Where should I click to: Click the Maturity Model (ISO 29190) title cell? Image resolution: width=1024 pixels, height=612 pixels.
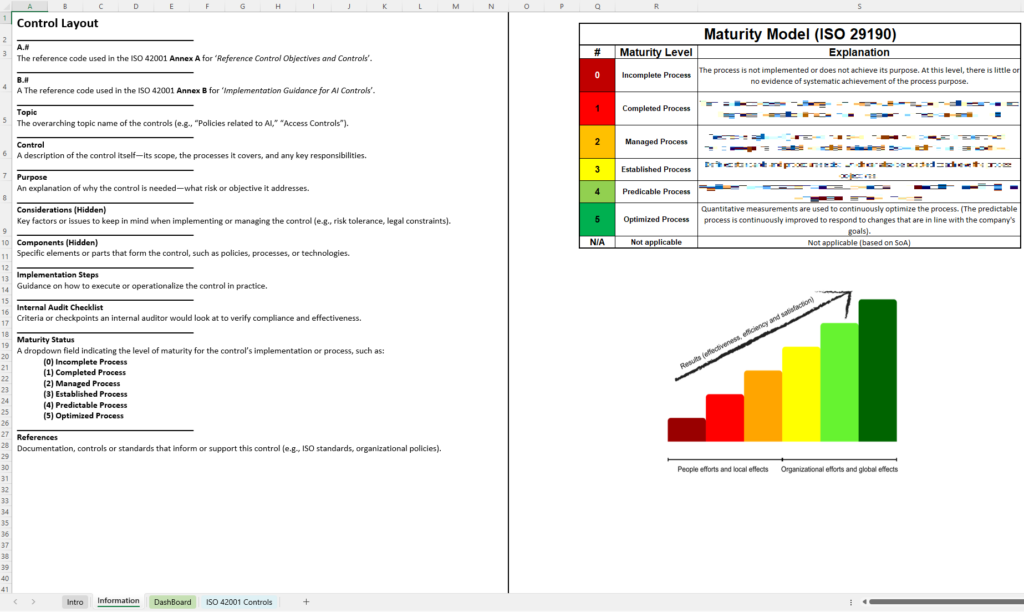point(798,33)
